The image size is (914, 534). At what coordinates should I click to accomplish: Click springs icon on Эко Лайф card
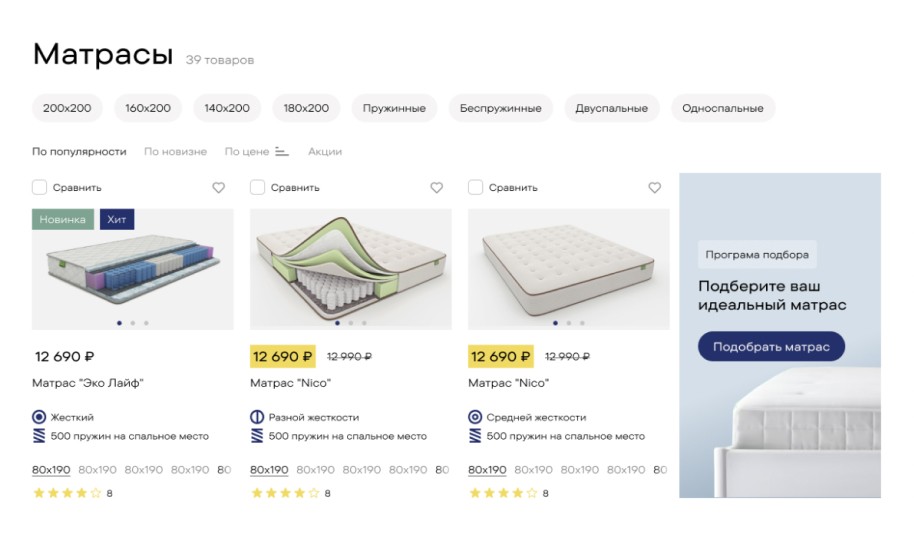coord(39,436)
